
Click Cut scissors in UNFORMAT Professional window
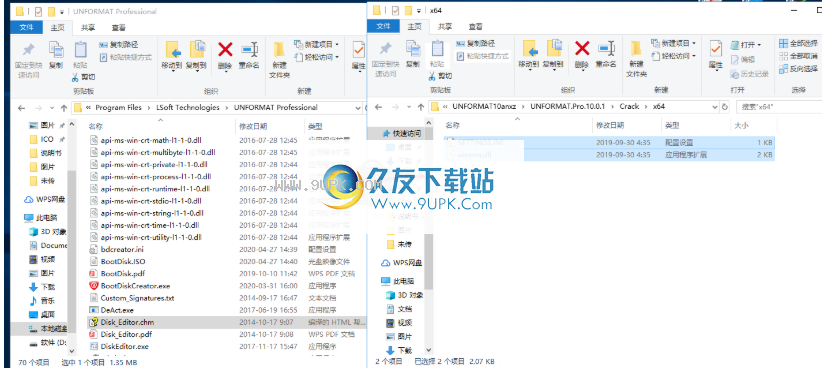point(84,77)
